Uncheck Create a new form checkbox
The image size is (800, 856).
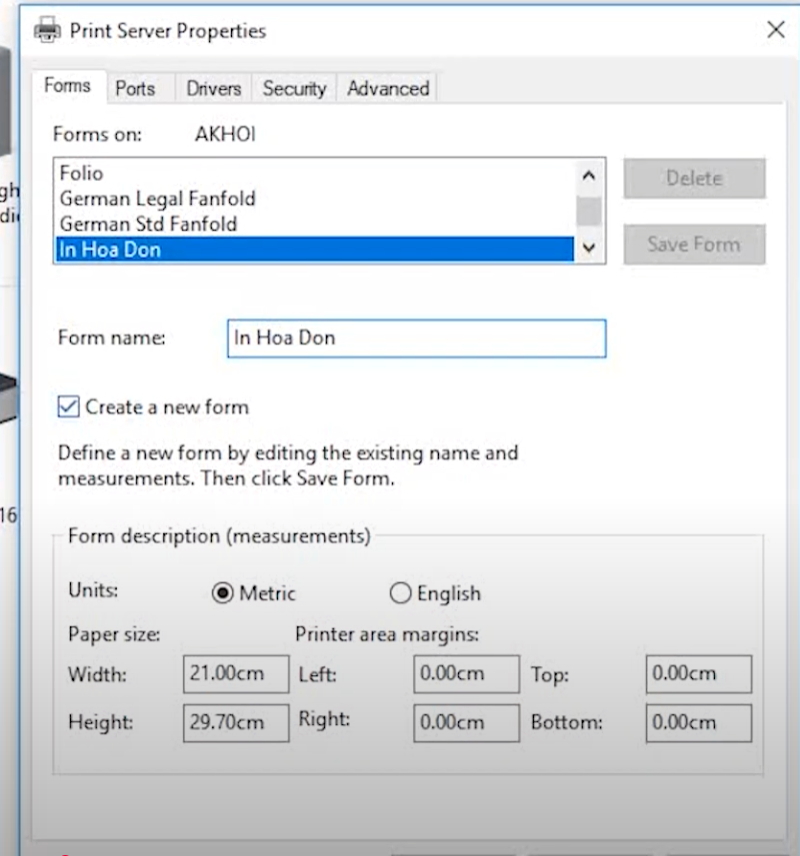coord(69,407)
